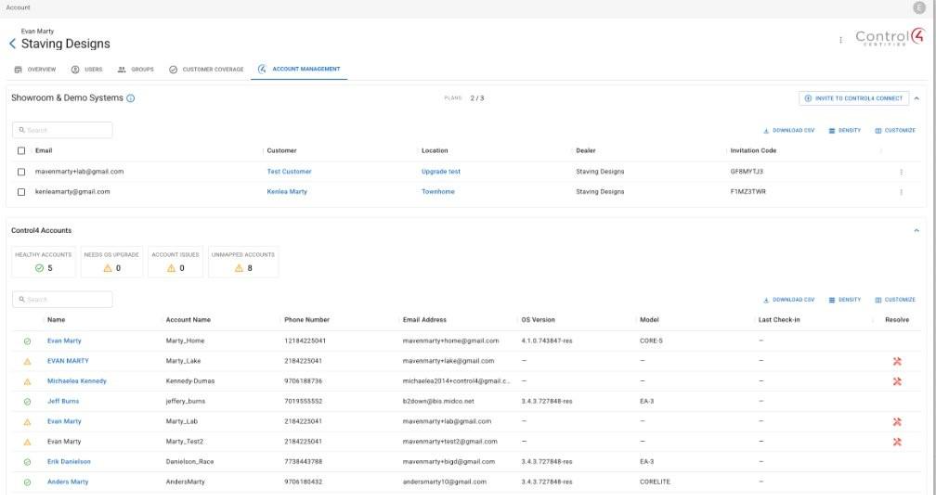Open row options for mavenmarty+lab@gmail.com invitation

(x=901, y=172)
